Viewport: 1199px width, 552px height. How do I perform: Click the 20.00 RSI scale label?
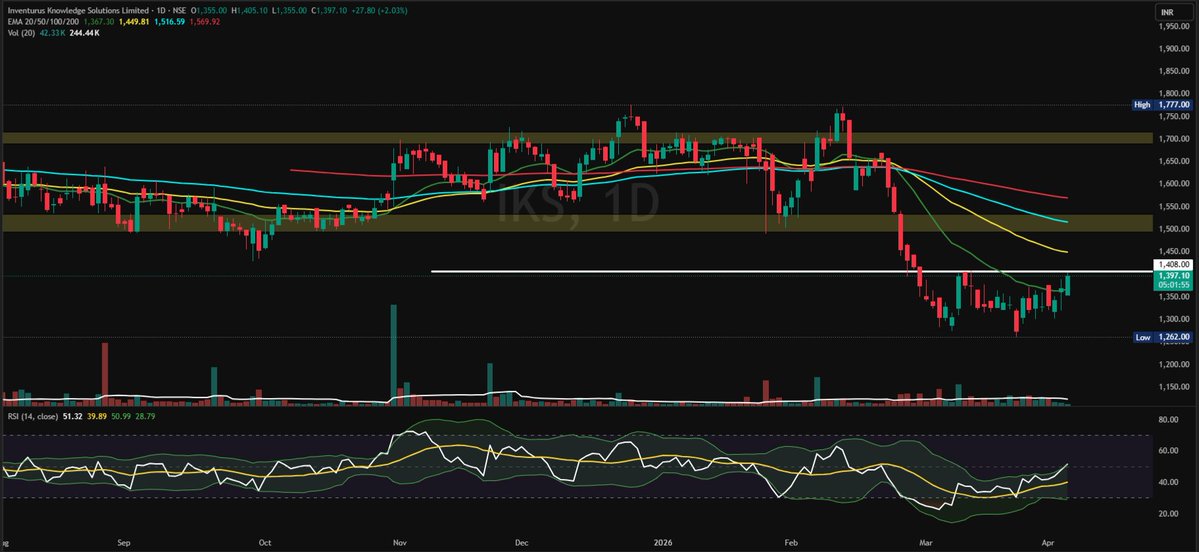(x=1170, y=514)
